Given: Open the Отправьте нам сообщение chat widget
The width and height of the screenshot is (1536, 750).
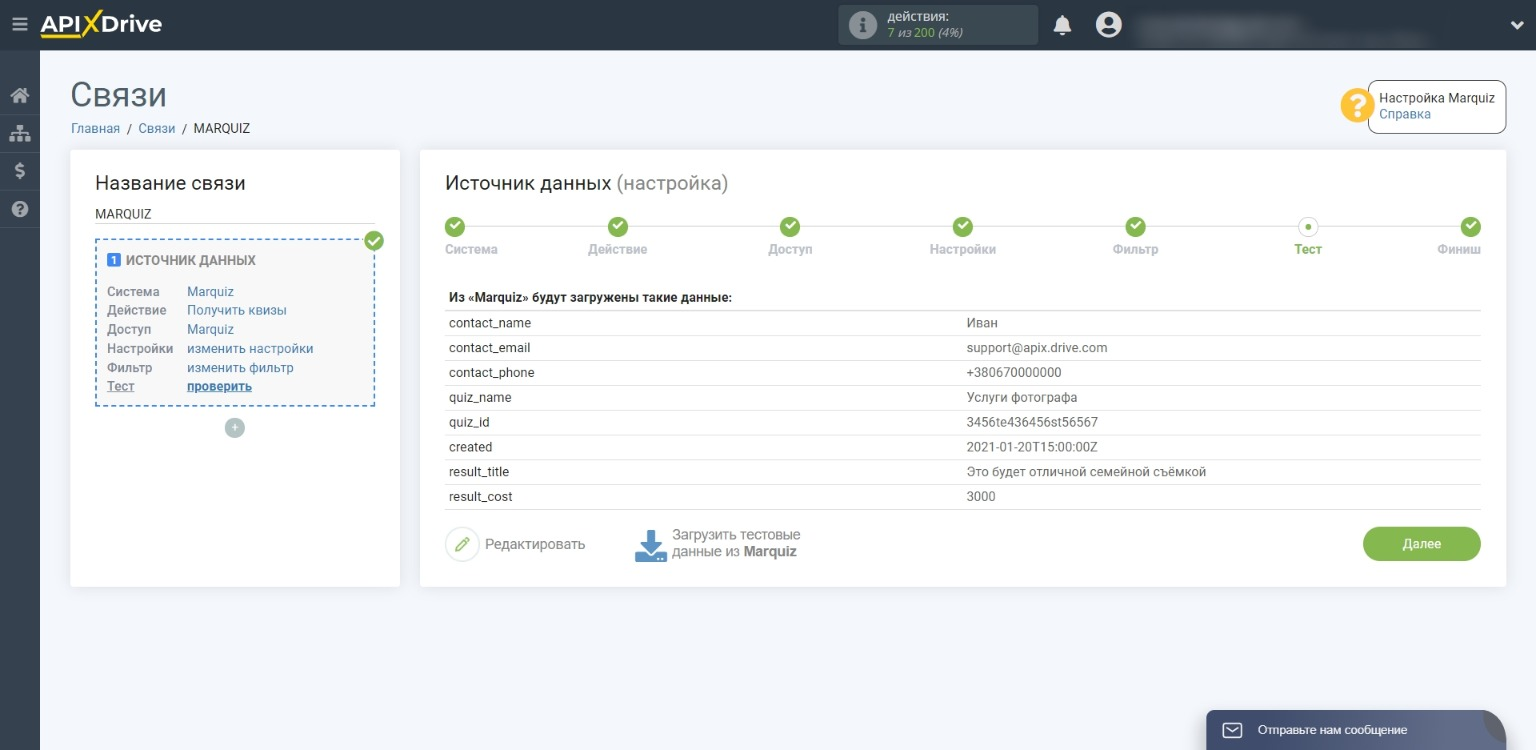Looking at the screenshot, I should coord(1355,730).
